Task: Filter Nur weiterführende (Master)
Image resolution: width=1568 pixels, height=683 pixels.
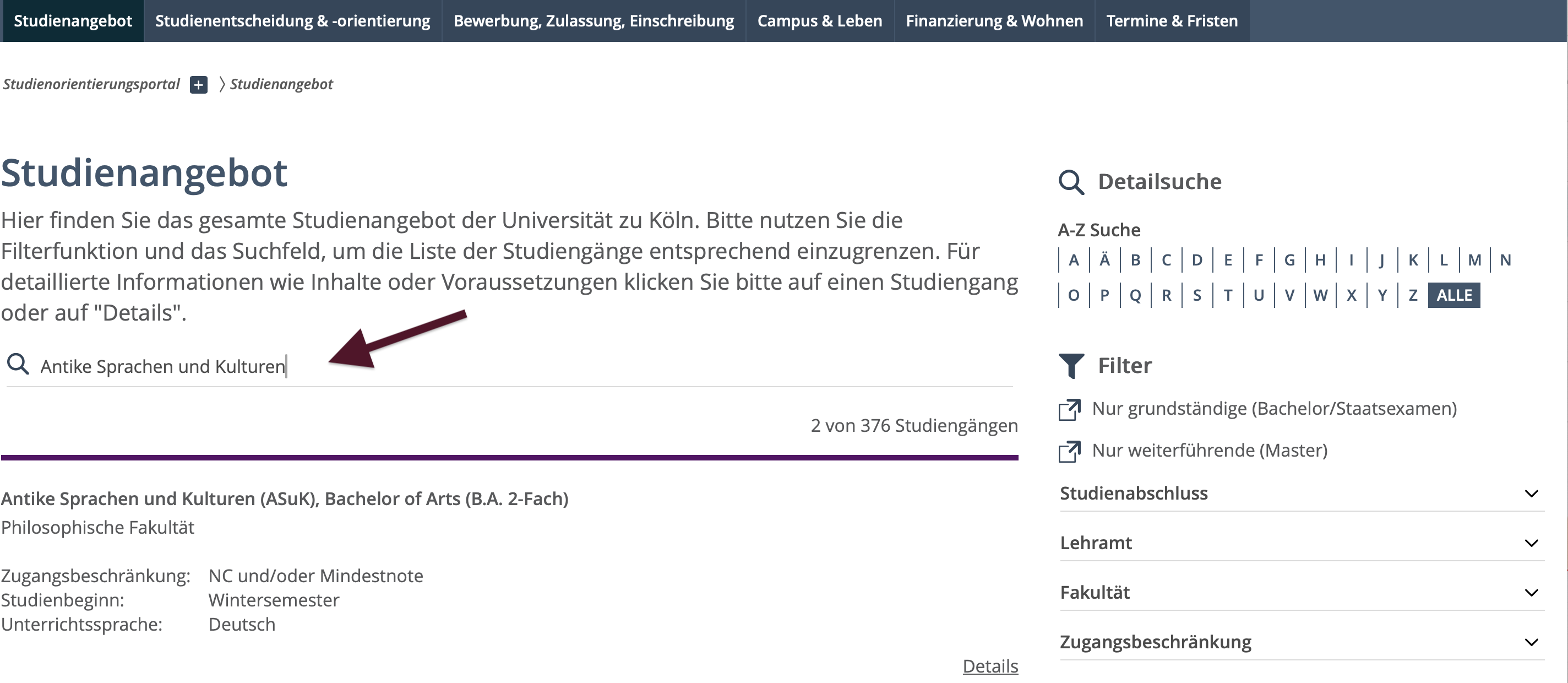Action: [x=1210, y=451]
